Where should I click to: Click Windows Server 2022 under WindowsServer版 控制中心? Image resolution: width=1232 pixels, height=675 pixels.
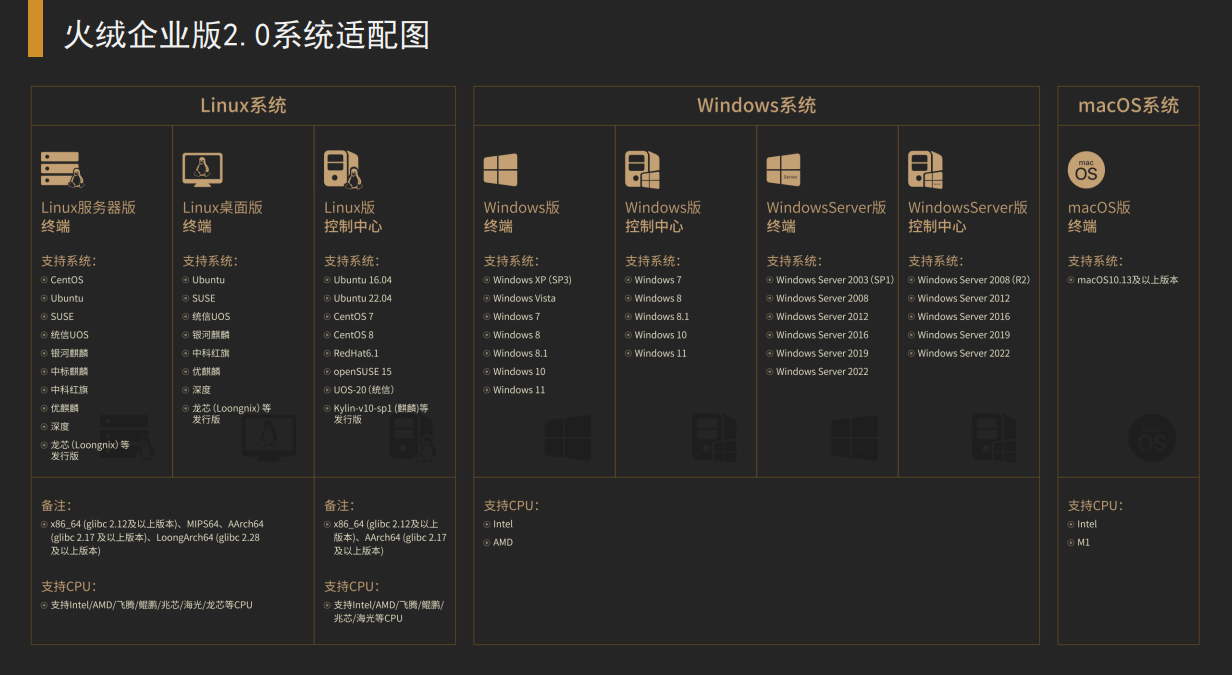pos(964,353)
